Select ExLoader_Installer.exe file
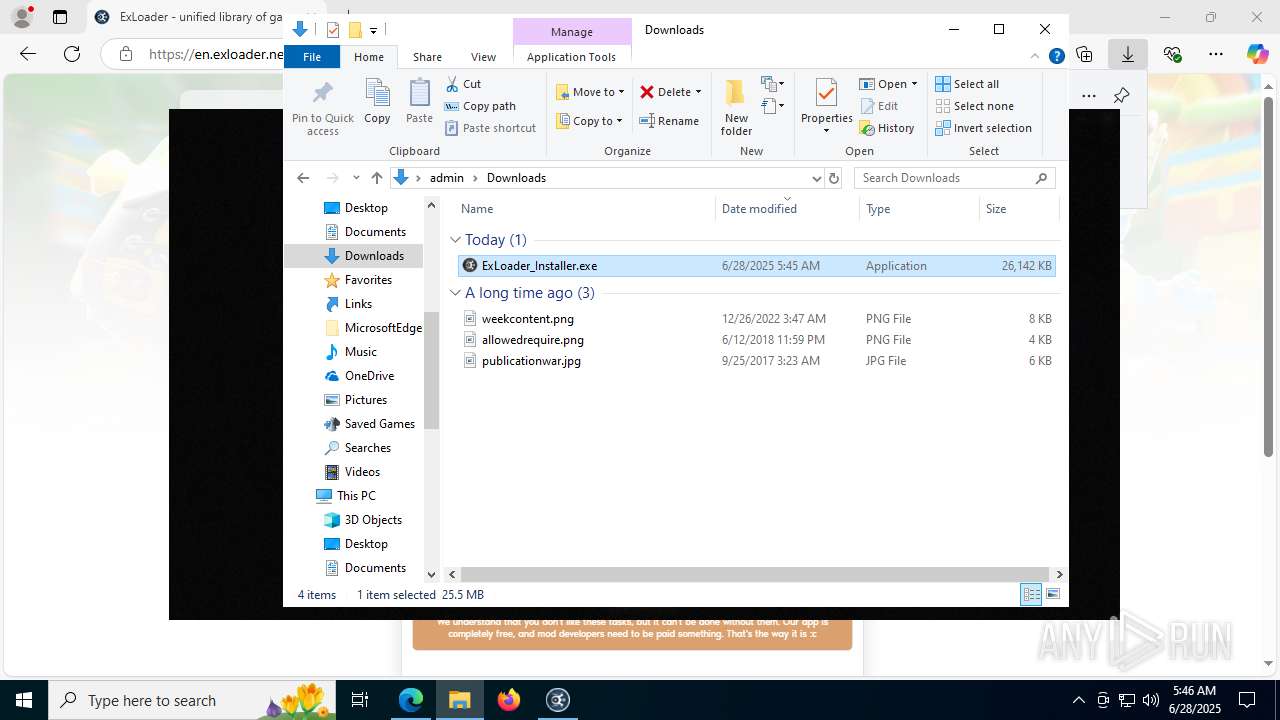Image resolution: width=1280 pixels, height=720 pixels. click(x=756, y=266)
